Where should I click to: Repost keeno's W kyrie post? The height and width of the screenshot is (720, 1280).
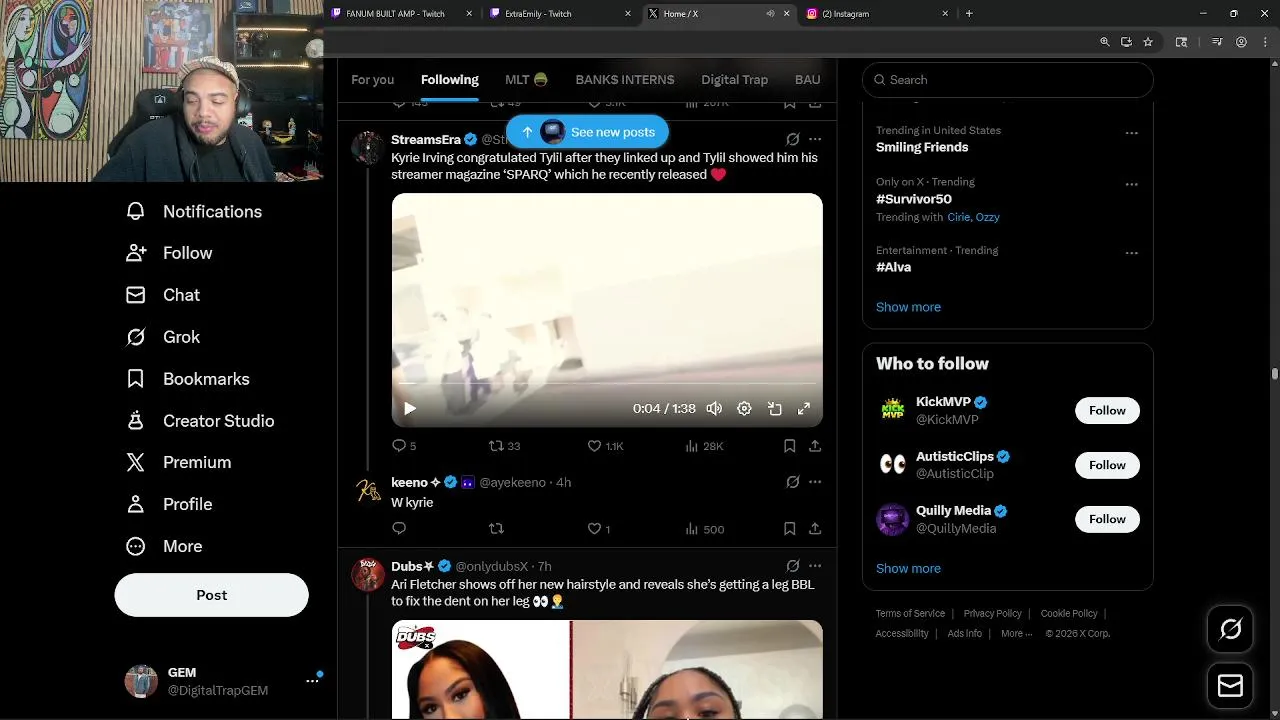(x=496, y=529)
